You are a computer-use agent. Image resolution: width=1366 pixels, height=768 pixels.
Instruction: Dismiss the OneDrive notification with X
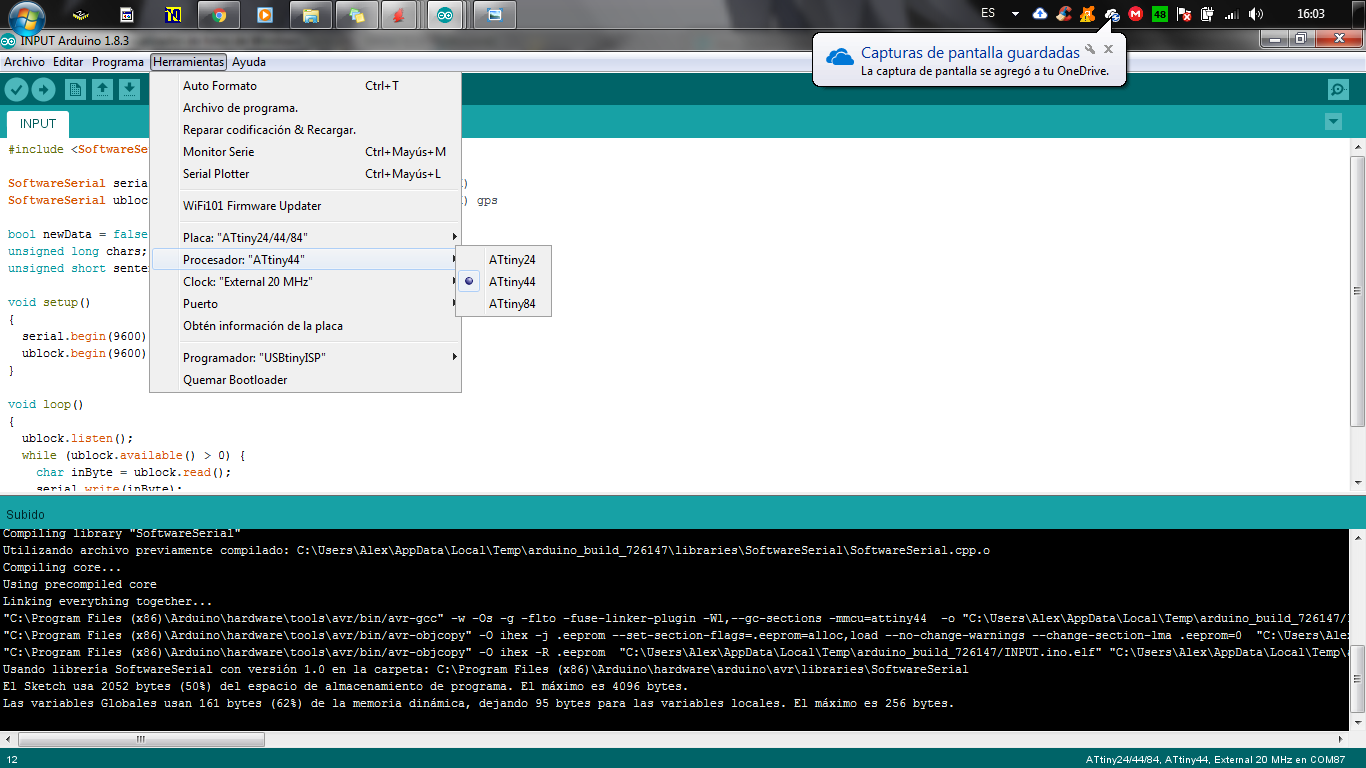coord(1108,49)
